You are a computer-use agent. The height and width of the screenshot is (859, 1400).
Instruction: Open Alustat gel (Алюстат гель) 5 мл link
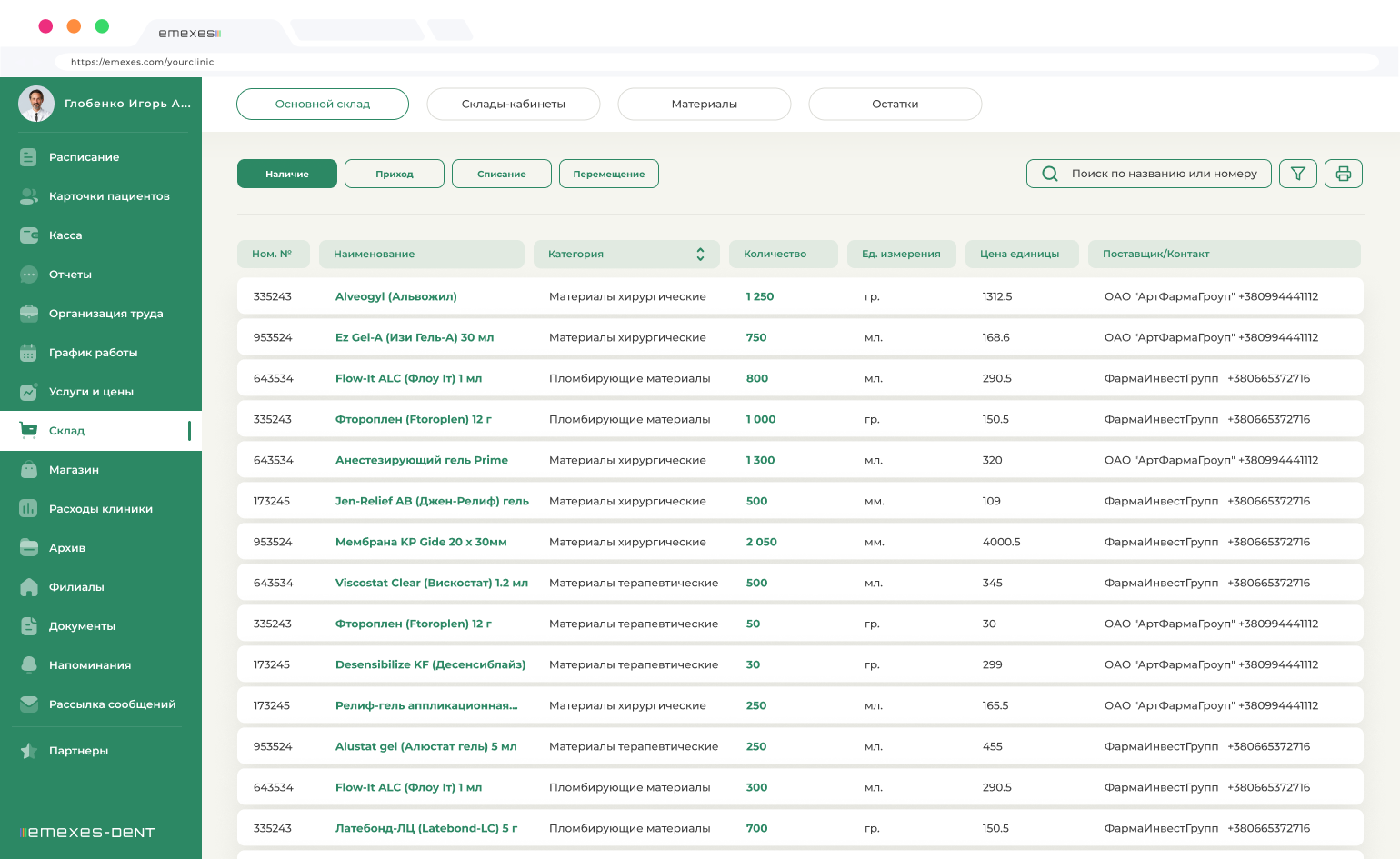[426, 746]
